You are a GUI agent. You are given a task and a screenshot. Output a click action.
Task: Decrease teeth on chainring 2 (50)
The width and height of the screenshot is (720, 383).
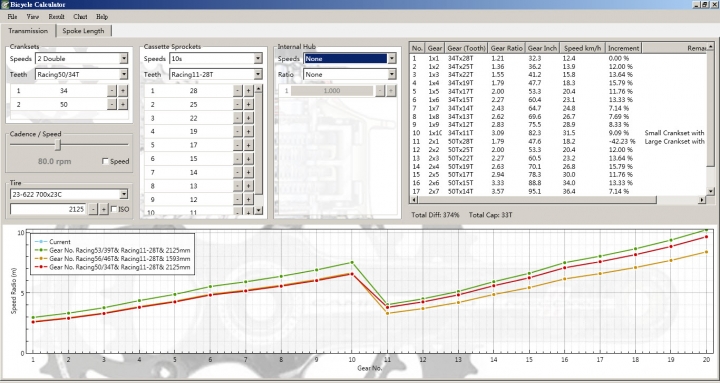point(112,104)
